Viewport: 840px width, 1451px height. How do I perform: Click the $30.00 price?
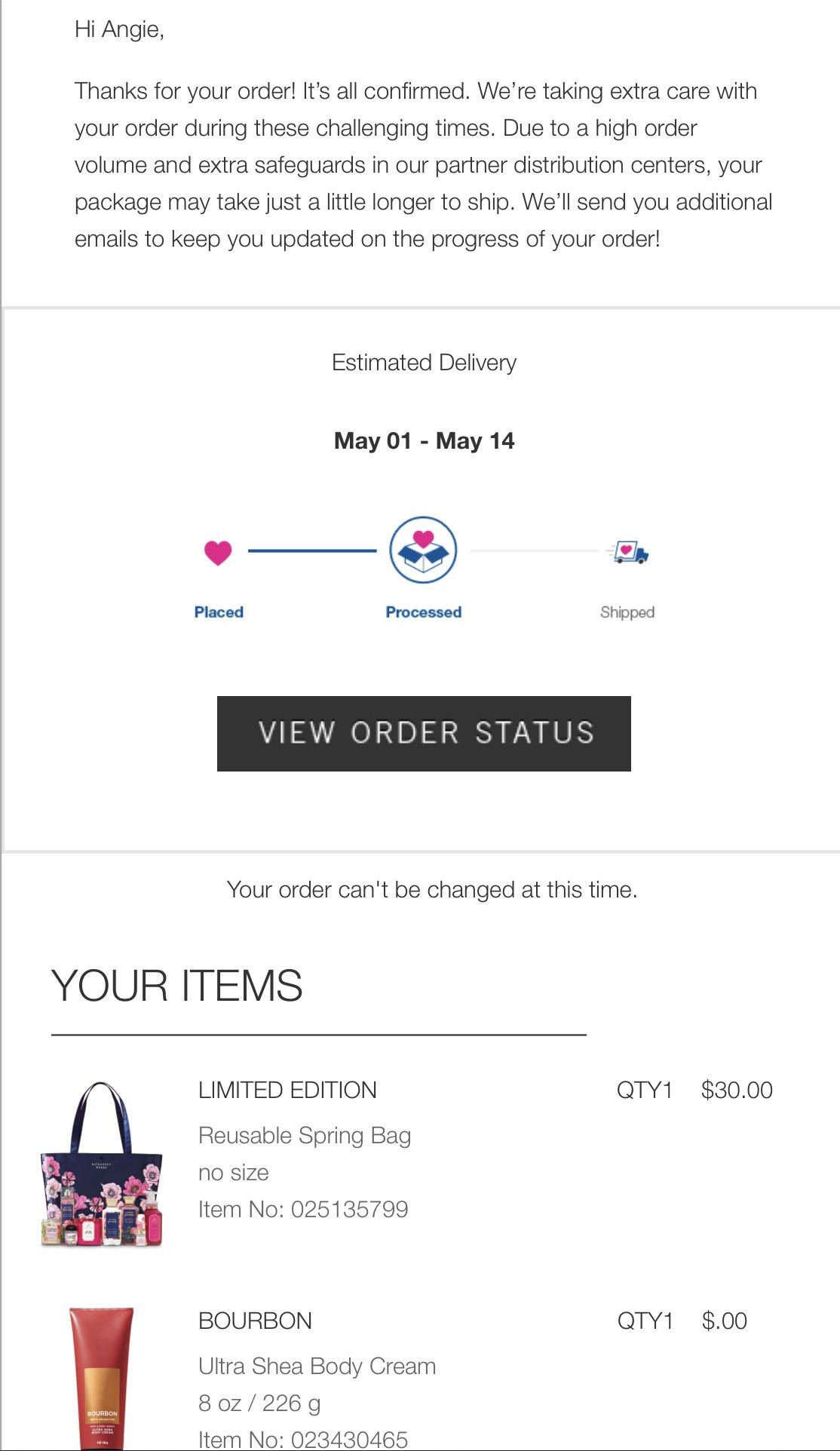(737, 1090)
